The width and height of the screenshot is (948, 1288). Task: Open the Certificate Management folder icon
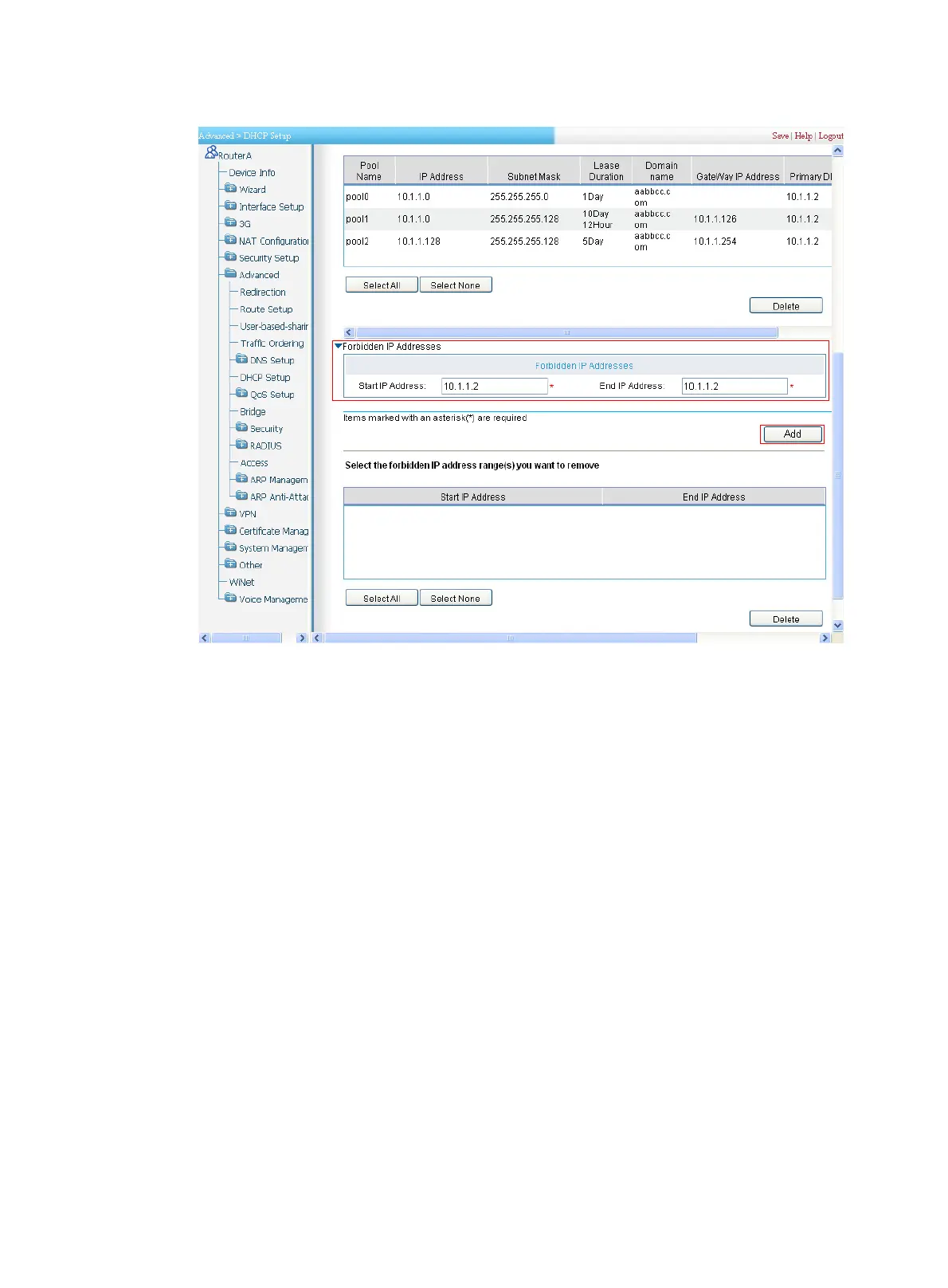point(231,530)
